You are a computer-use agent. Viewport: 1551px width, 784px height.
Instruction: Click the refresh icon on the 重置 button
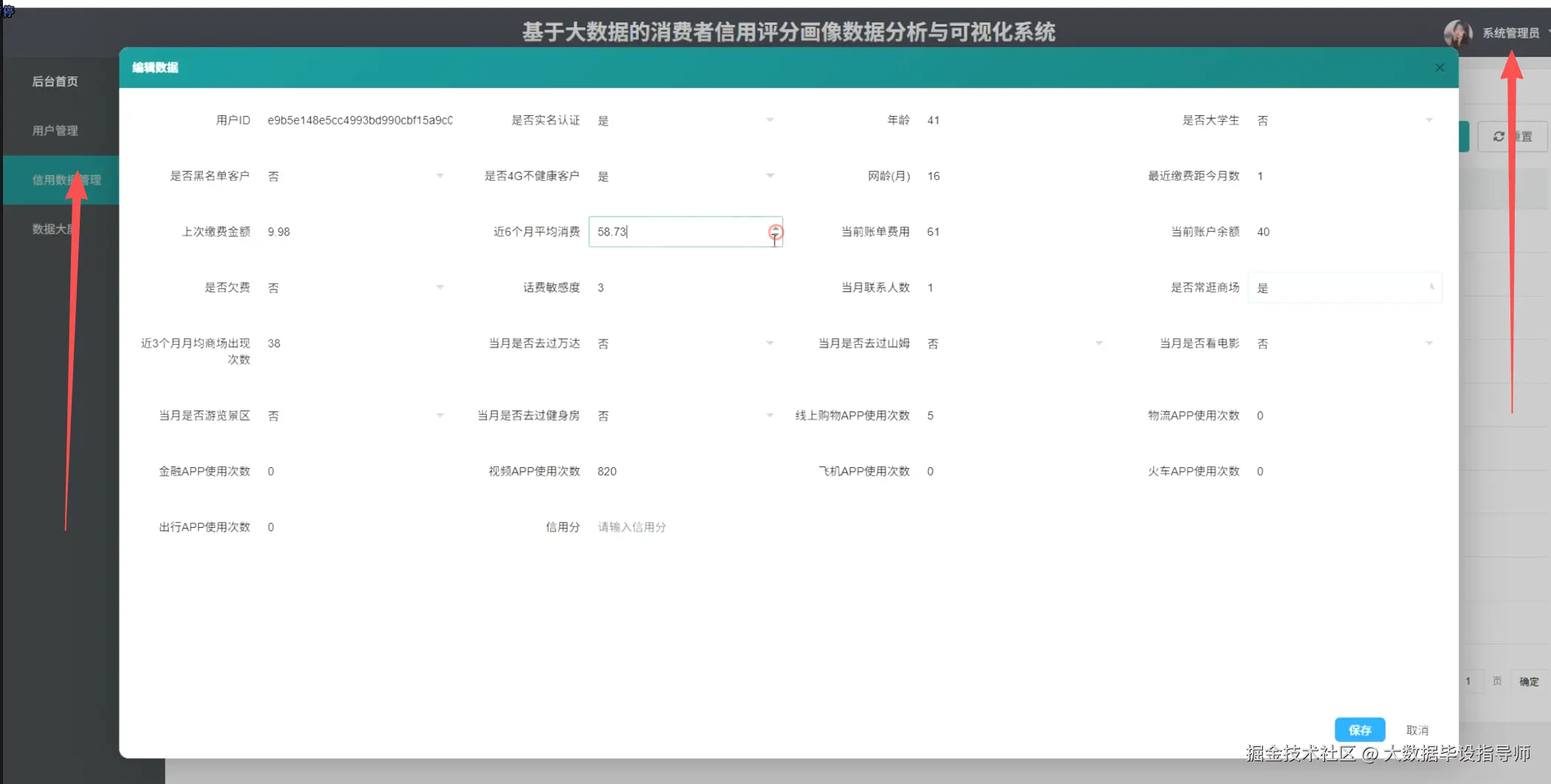pyautogui.click(x=1499, y=136)
